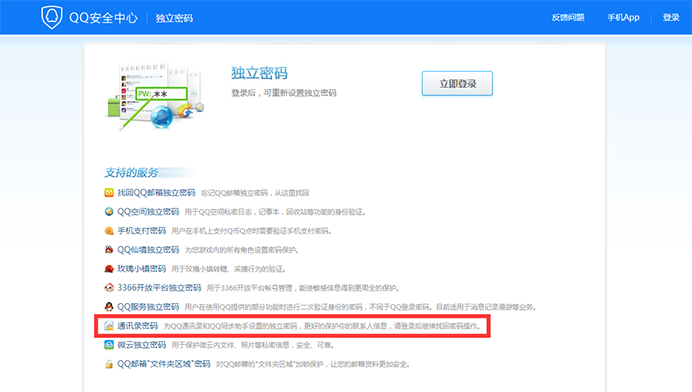692x392 pixels.
Task: Click description 为您游戏内的所有角色设置密码保护
Action: click(x=242, y=250)
